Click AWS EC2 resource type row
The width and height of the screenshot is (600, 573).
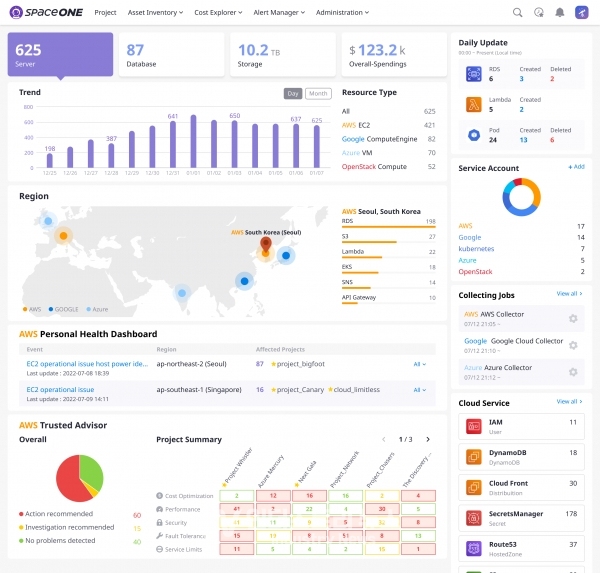tap(388, 125)
